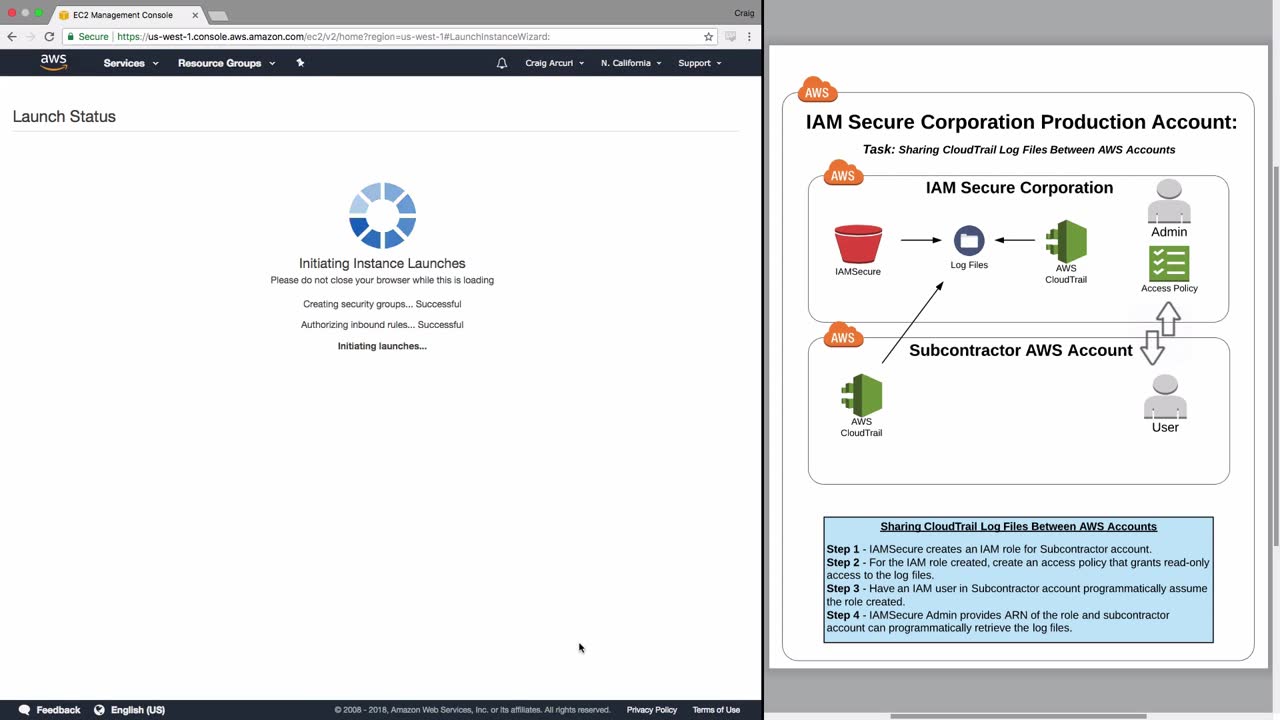Open a new Chrome tab
The height and width of the screenshot is (720, 1280).
tap(218, 15)
